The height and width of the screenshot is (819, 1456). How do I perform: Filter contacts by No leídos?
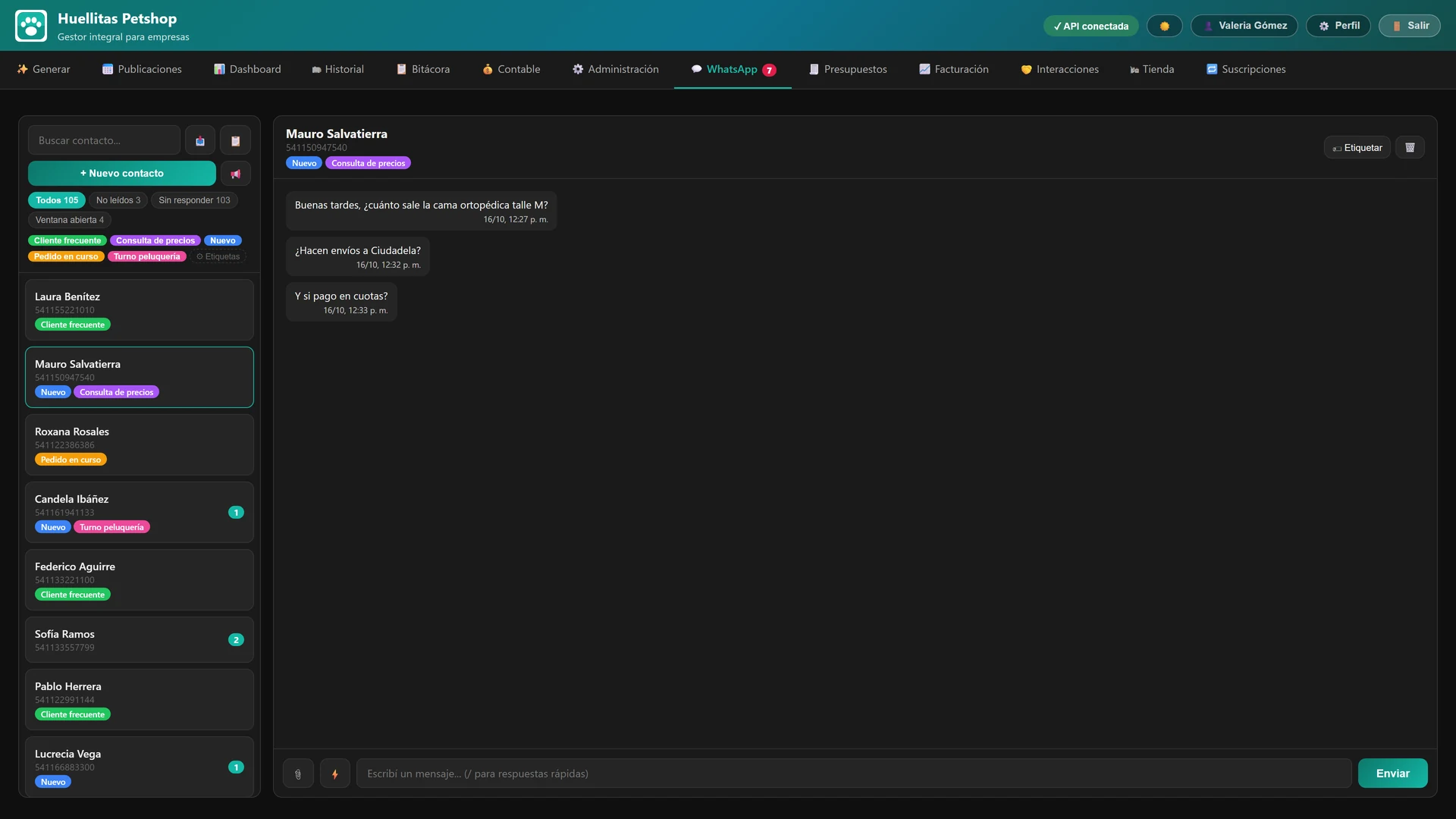(x=118, y=200)
